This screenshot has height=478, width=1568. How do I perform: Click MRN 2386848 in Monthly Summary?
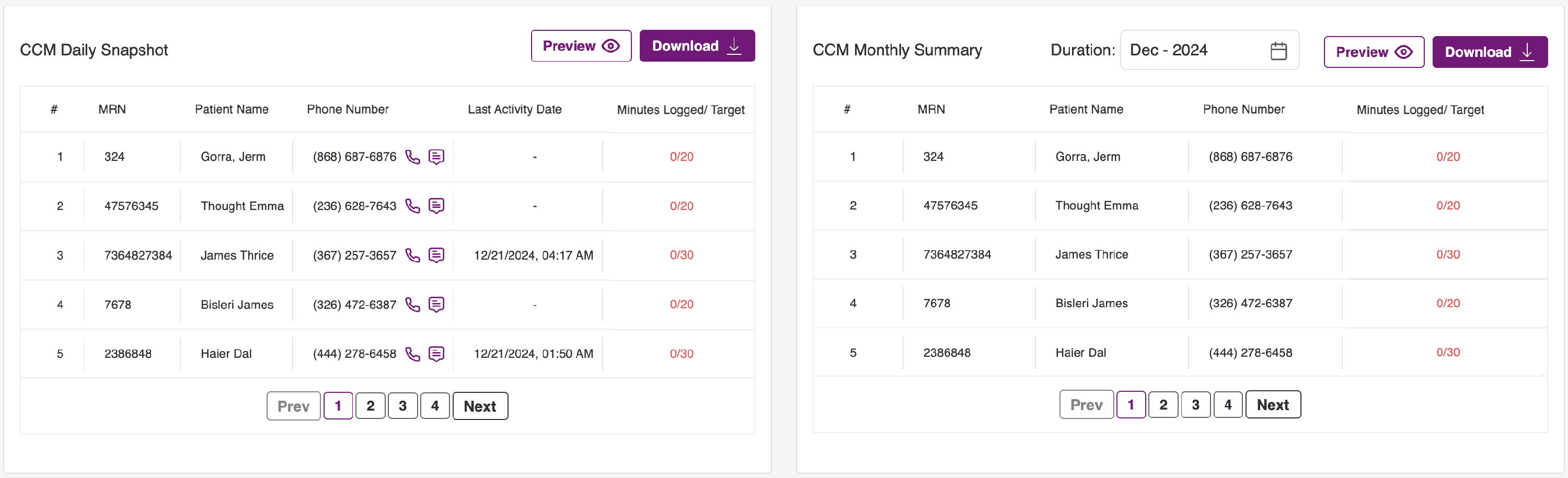(x=947, y=353)
